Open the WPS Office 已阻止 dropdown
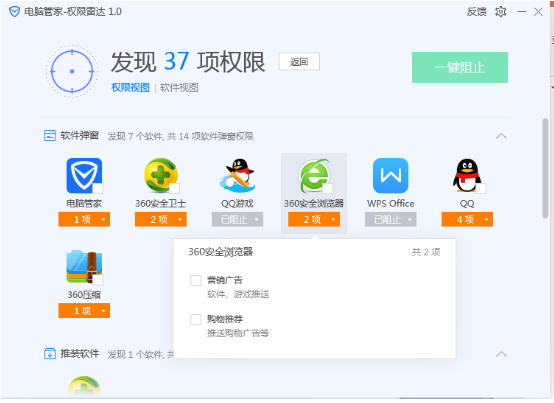This screenshot has height=403, width=554. tap(390, 219)
